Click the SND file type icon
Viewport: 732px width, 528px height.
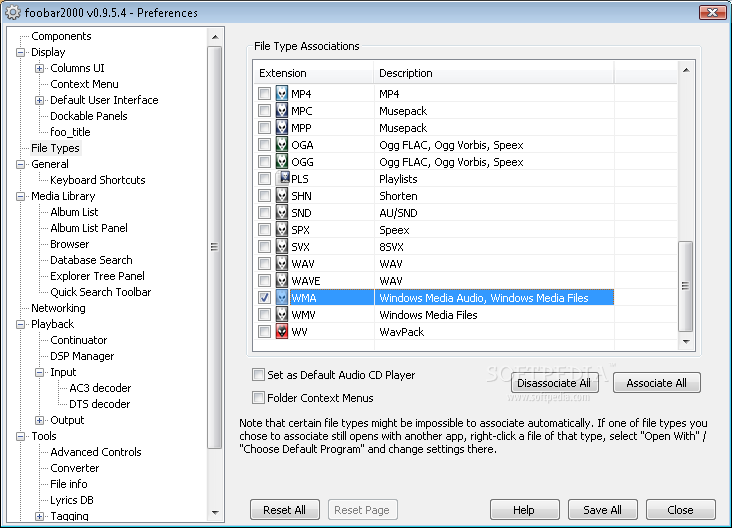[282, 212]
